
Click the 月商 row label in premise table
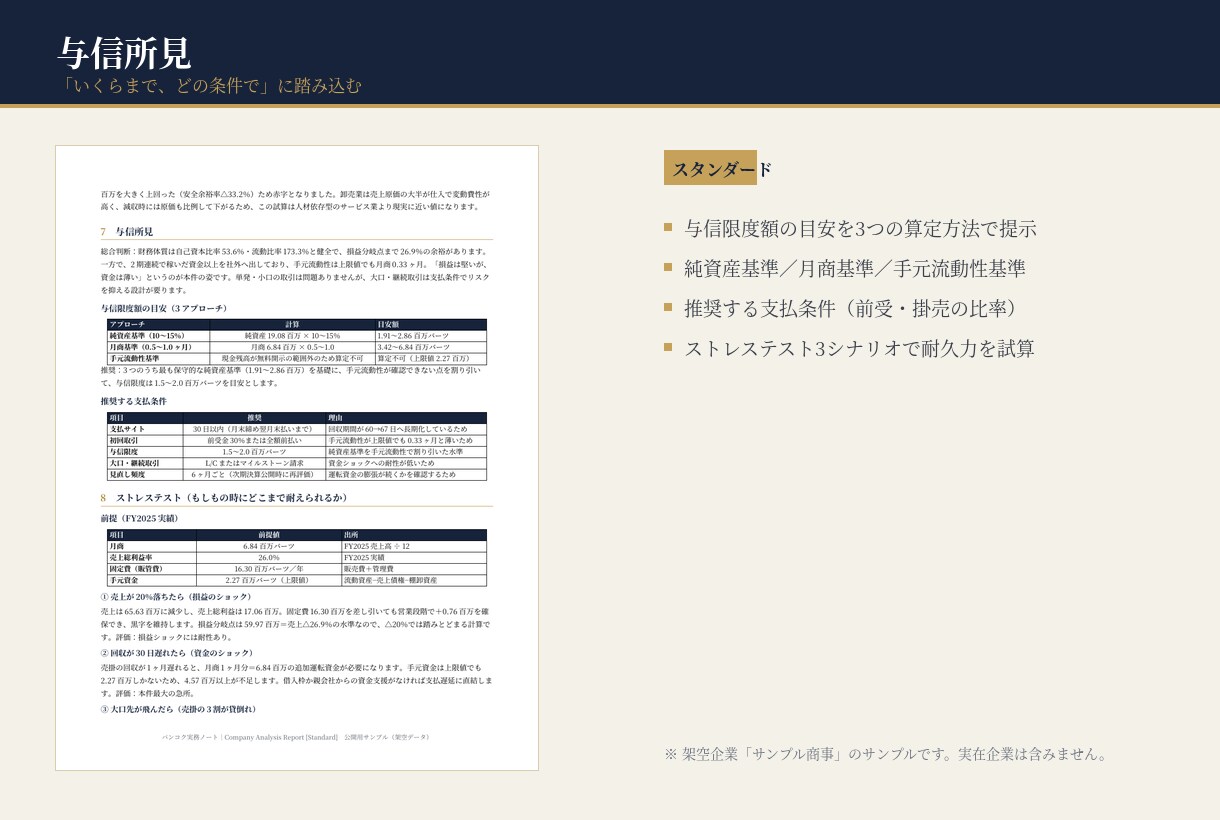tap(151, 546)
